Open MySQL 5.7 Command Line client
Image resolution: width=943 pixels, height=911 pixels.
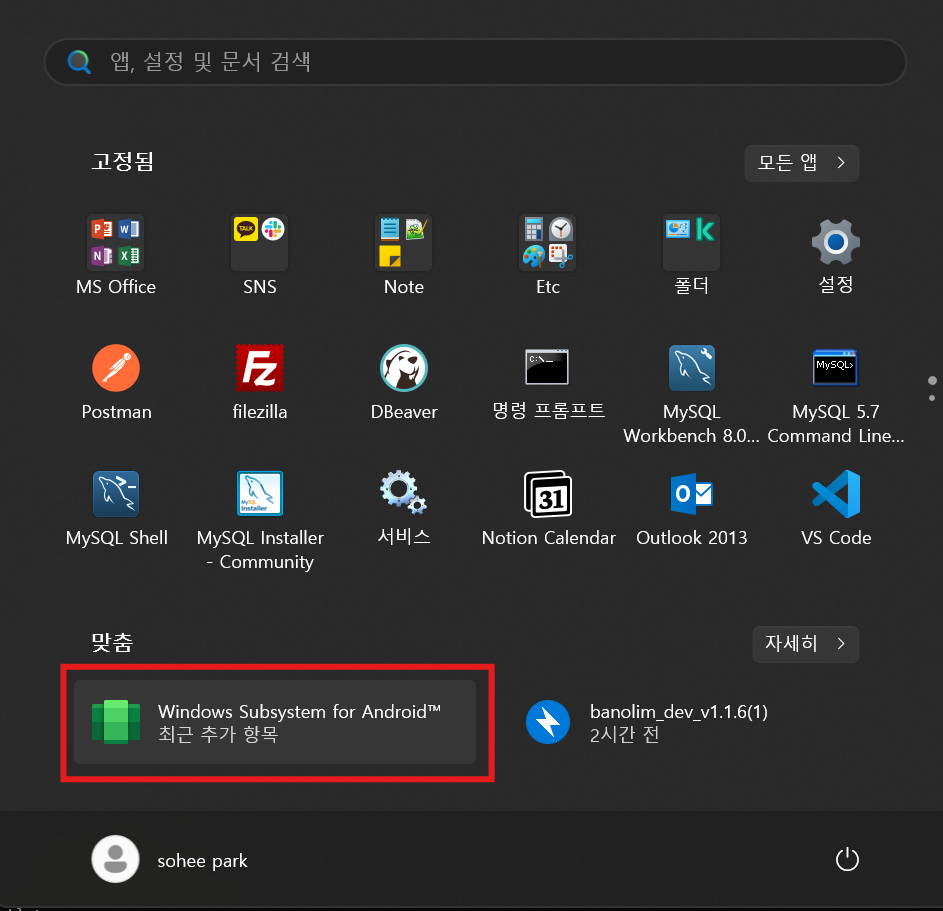point(836,394)
